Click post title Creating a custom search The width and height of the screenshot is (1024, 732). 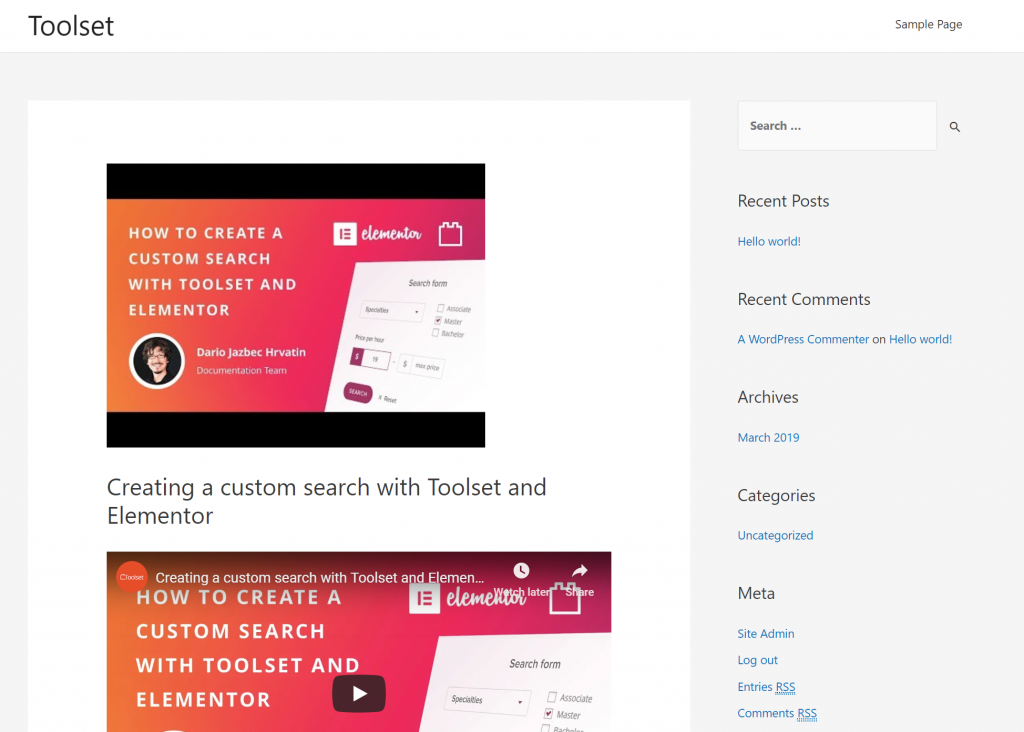pos(327,501)
